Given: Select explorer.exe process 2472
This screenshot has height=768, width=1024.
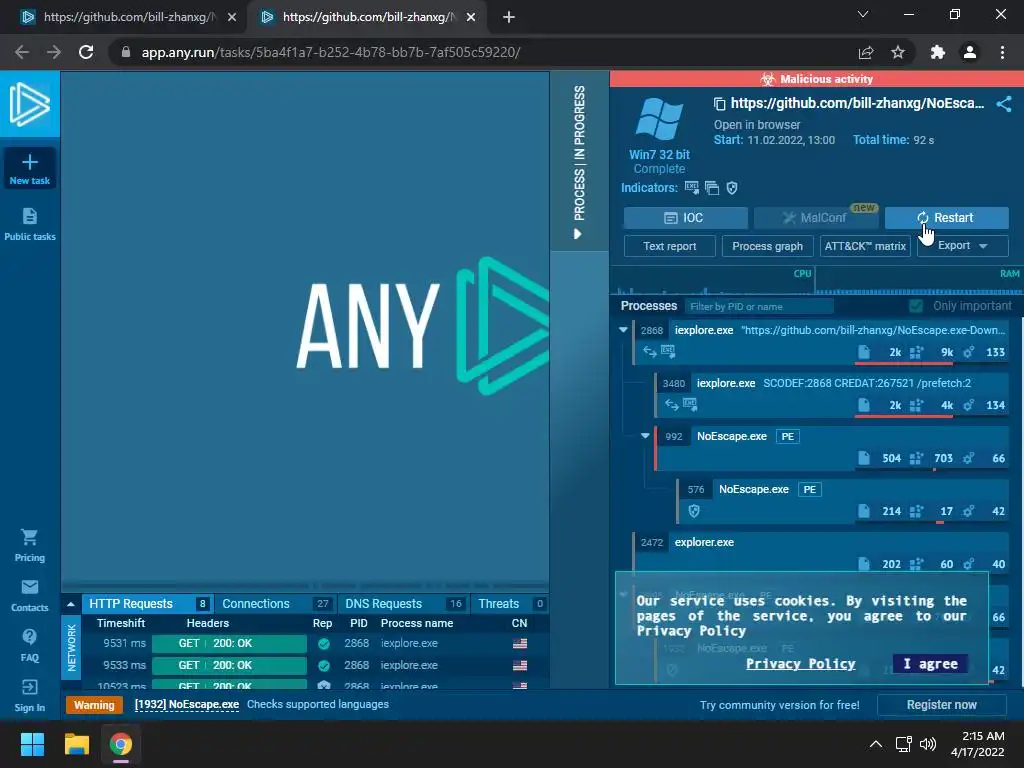Looking at the screenshot, I should 821,552.
